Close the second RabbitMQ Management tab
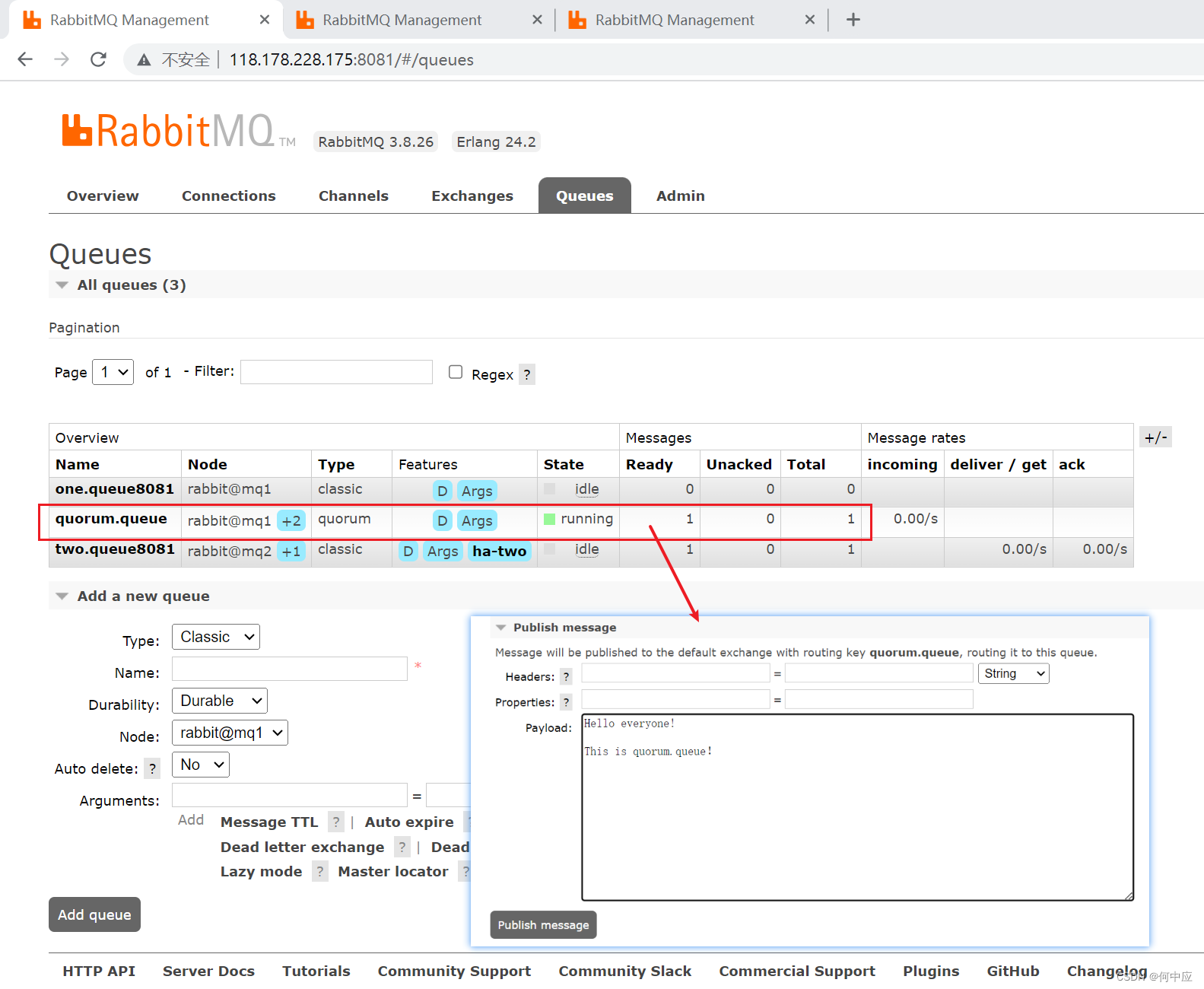The width and height of the screenshot is (1204, 989). pos(537,20)
